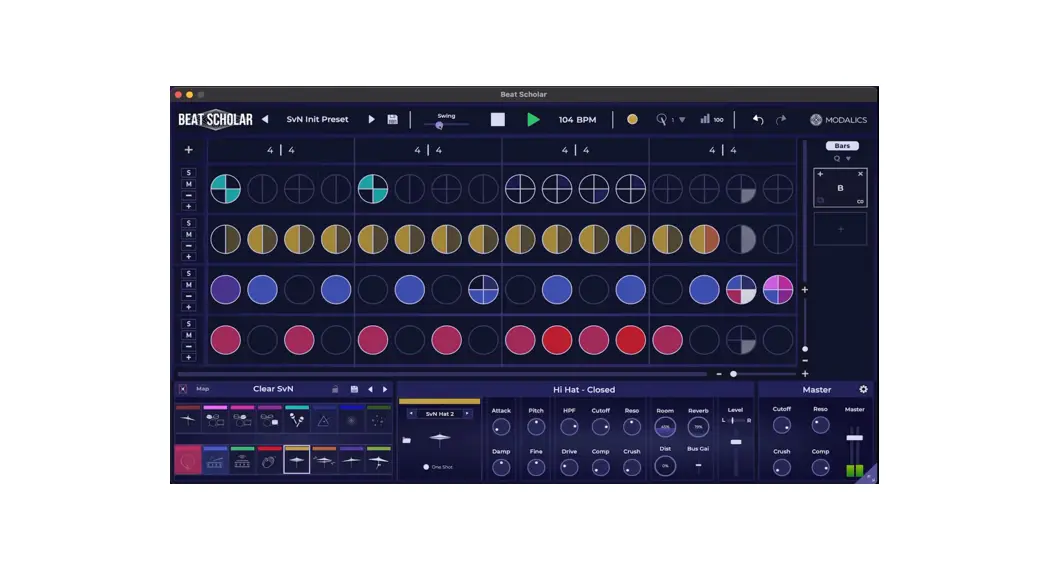This screenshot has height=570, width=1048.
Task: Mute the blue third track
Action: [188, 285]
